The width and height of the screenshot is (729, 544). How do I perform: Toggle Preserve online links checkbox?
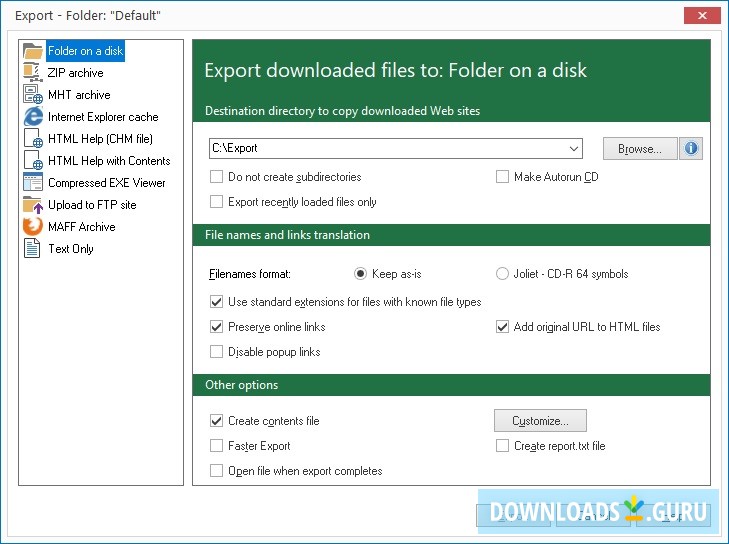pyautogui.click(x=216, y=327)
